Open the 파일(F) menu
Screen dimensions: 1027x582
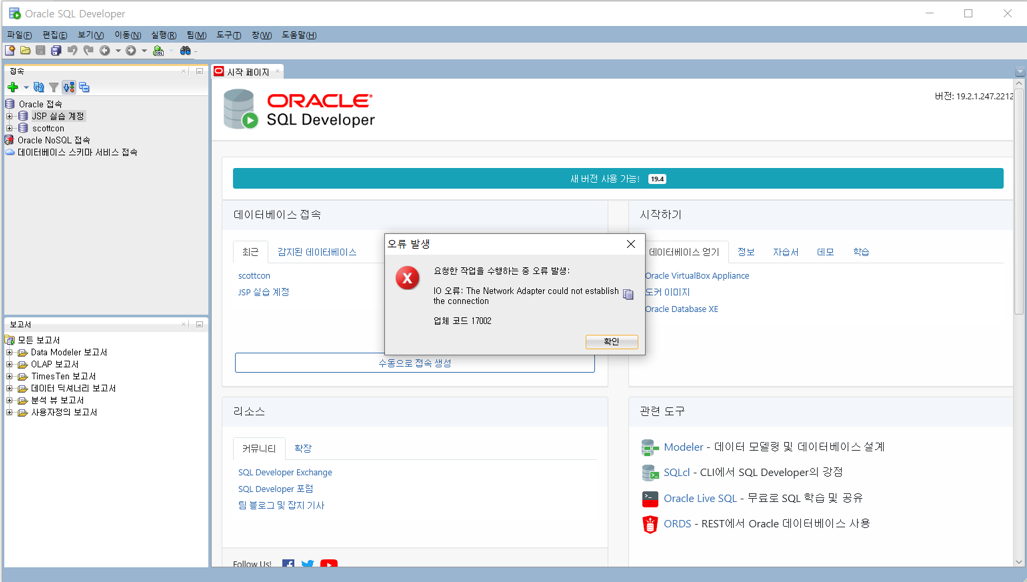[x=19, y=35]
